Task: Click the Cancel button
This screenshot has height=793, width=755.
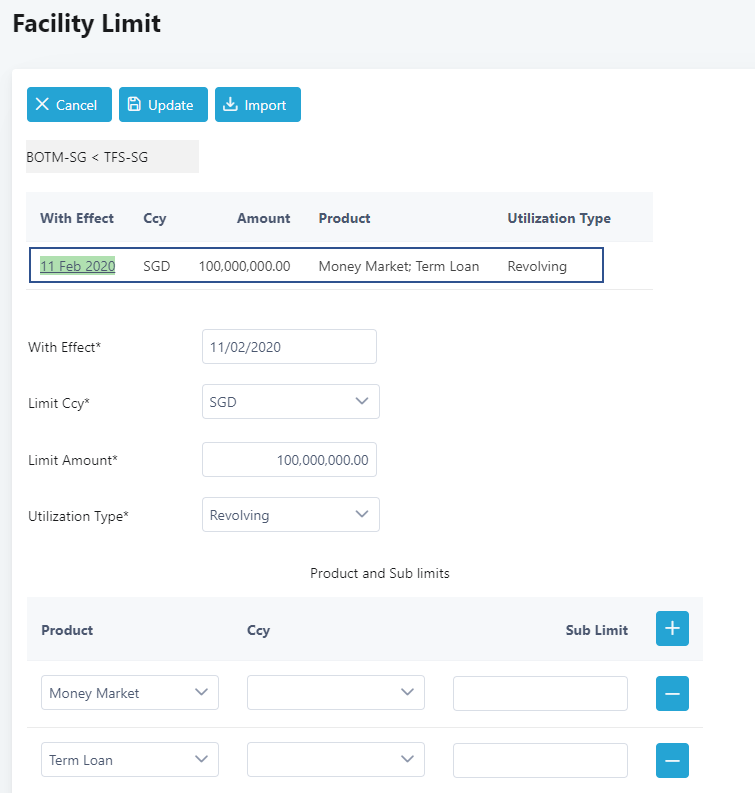Action: coord(69,105)
